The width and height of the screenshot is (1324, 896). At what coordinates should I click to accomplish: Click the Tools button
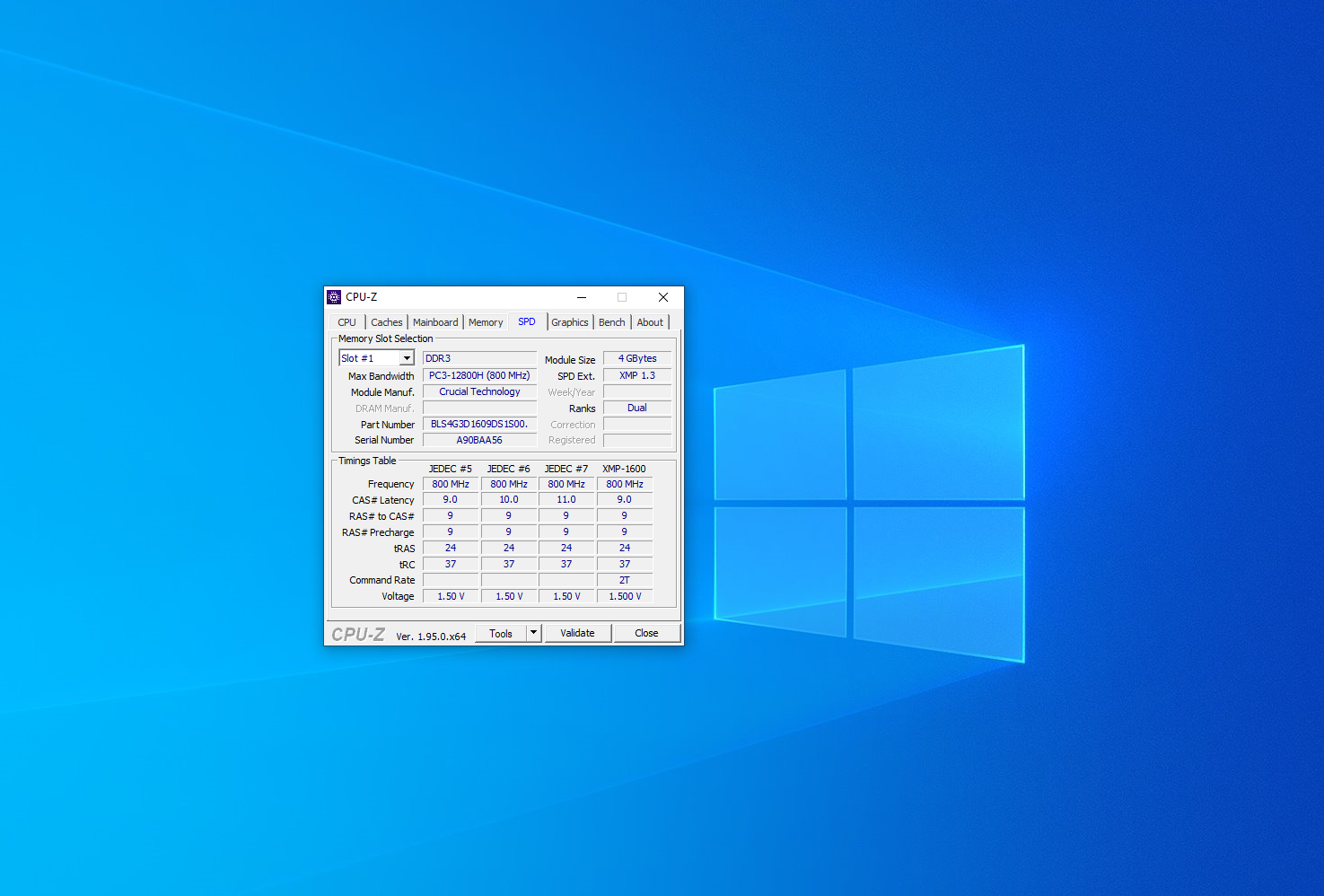click(501, 633)
